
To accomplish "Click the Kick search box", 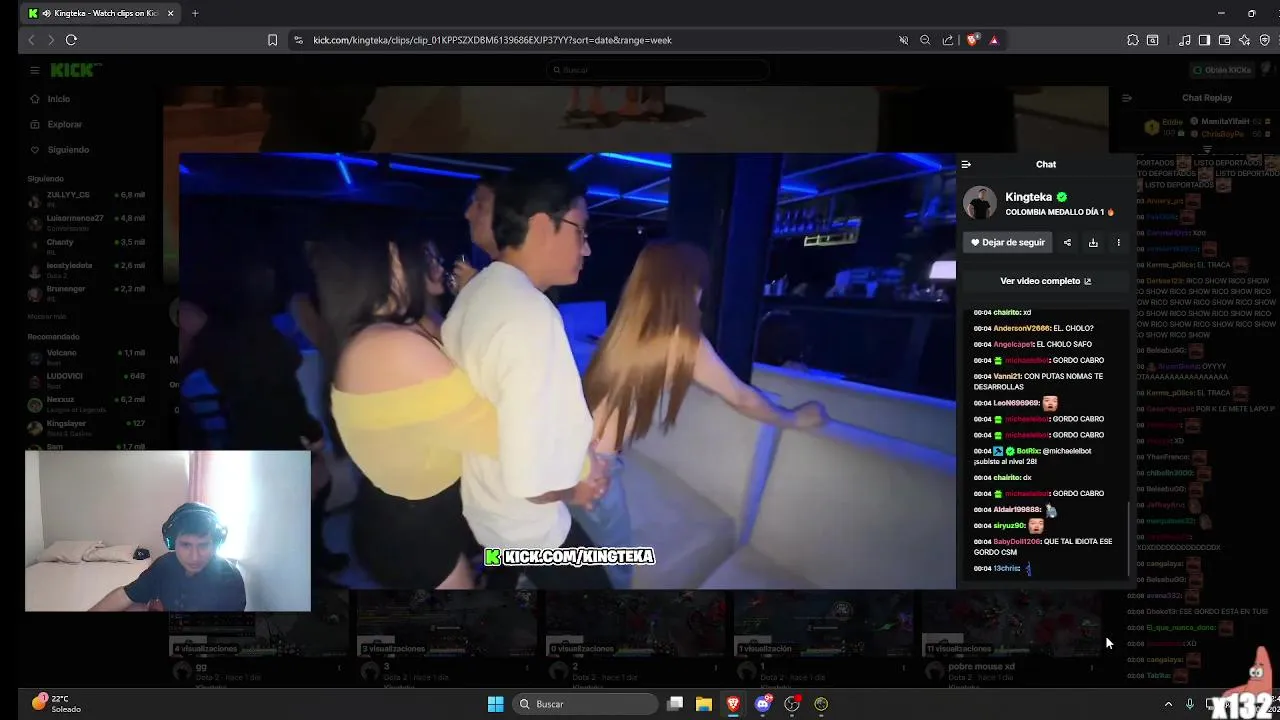I will click(660, 70).
